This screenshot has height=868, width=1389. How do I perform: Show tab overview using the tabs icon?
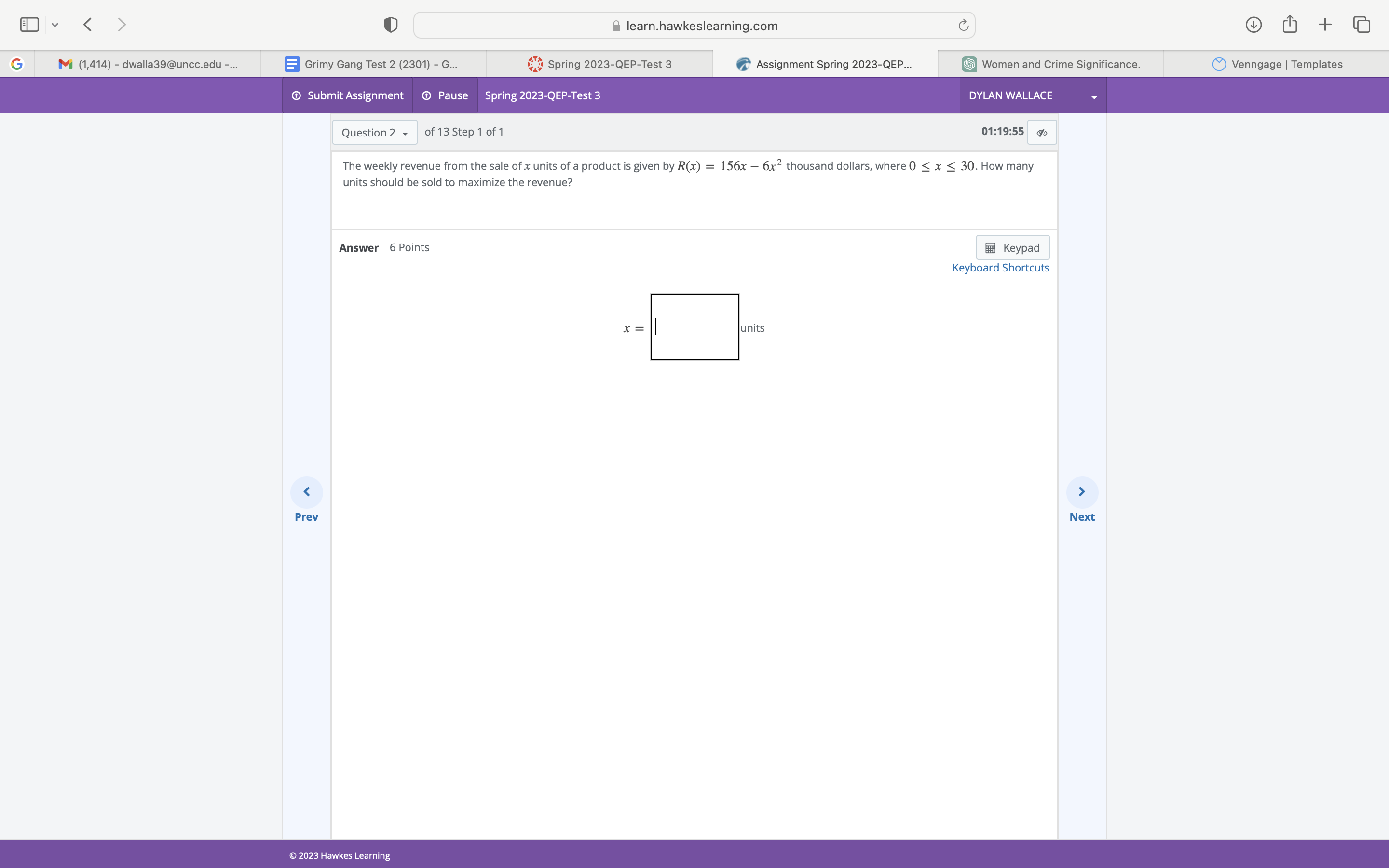1361,24
